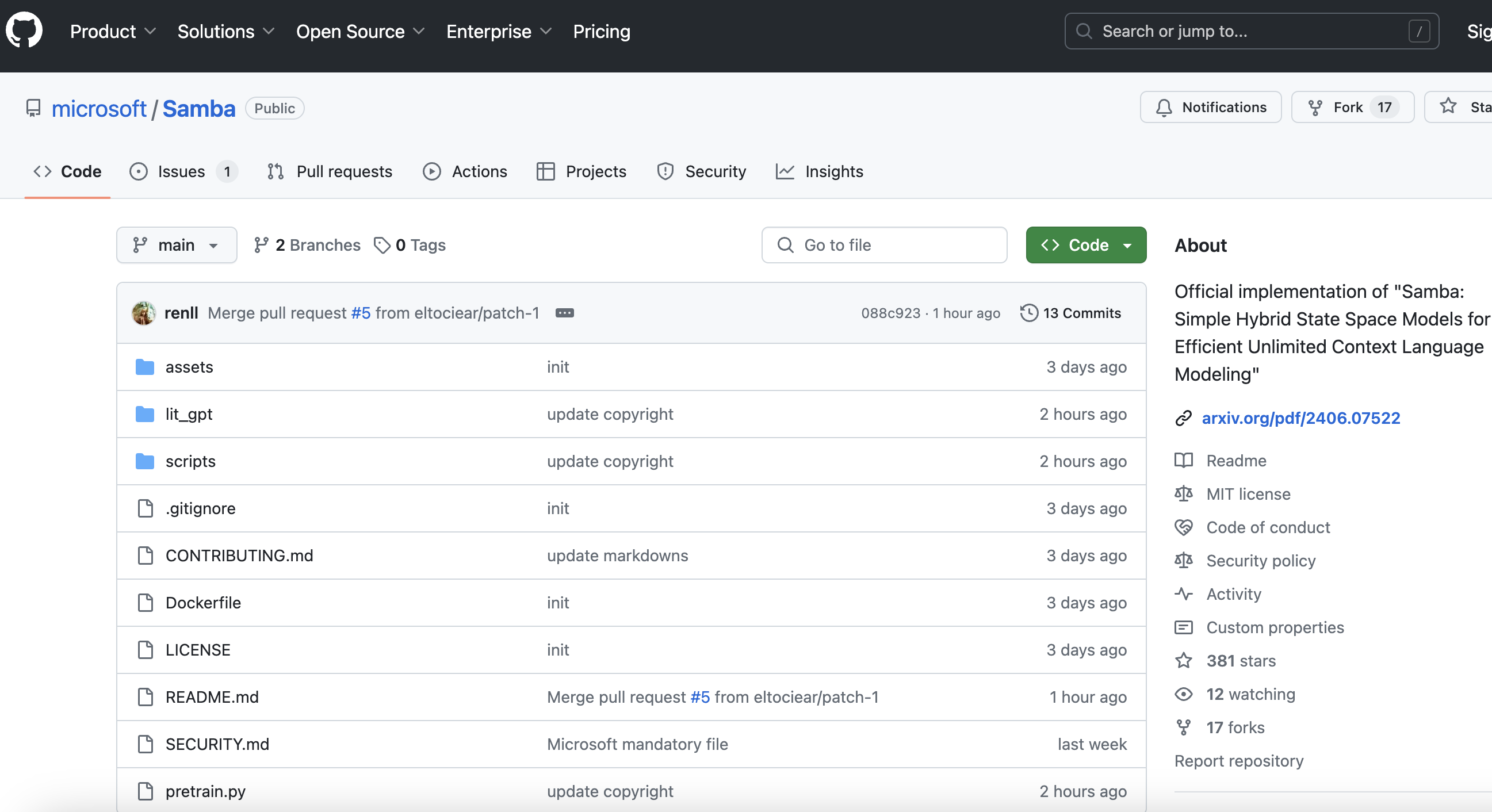Open the scripts folder
Image resolution: width=1492 pixels, height=812 pixels.
pos(190,461)
